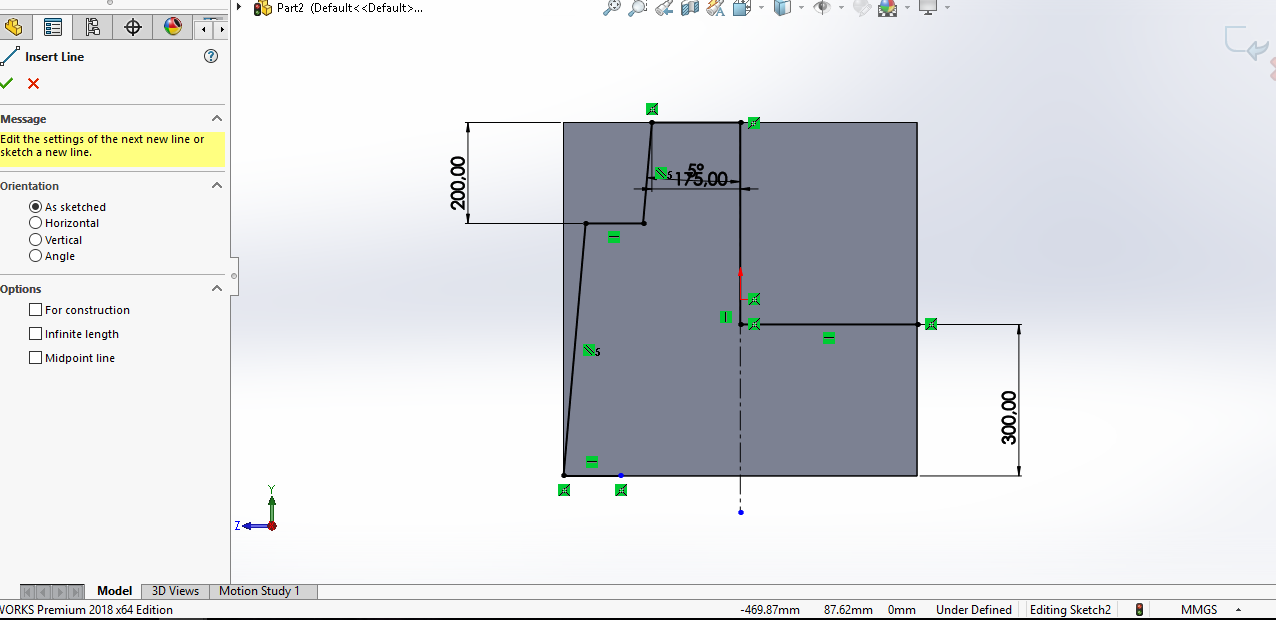Open the ConfigurationManager tab
1276x620 pixels.
[93, 27]
